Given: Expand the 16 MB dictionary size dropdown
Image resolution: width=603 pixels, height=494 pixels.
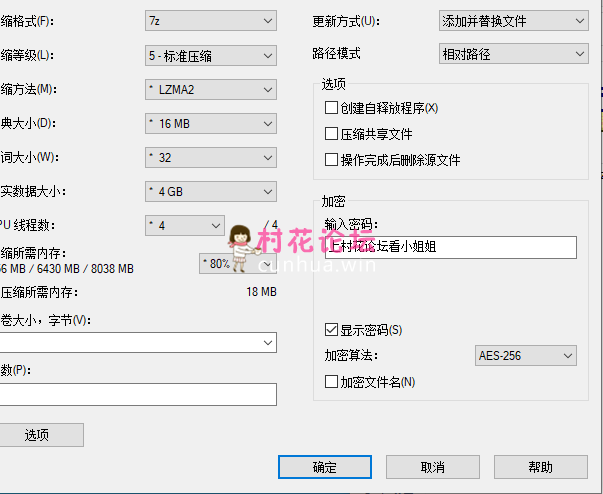Looking at the screenshot, I should (x=208, y=123).
